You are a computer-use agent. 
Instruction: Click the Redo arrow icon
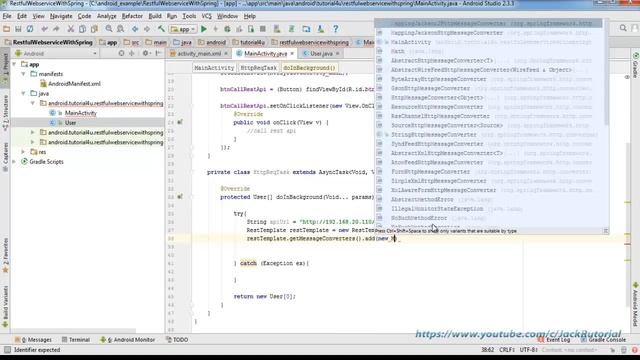(x=56, y=29)
